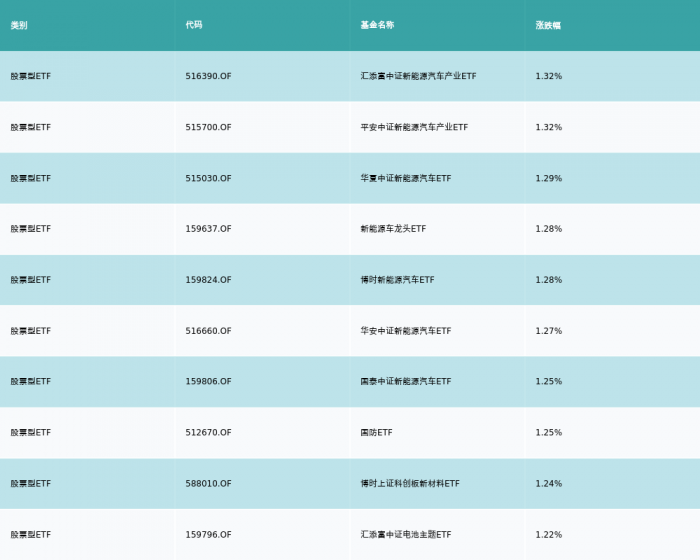Select code 159637.OF

tap(208, 229)
